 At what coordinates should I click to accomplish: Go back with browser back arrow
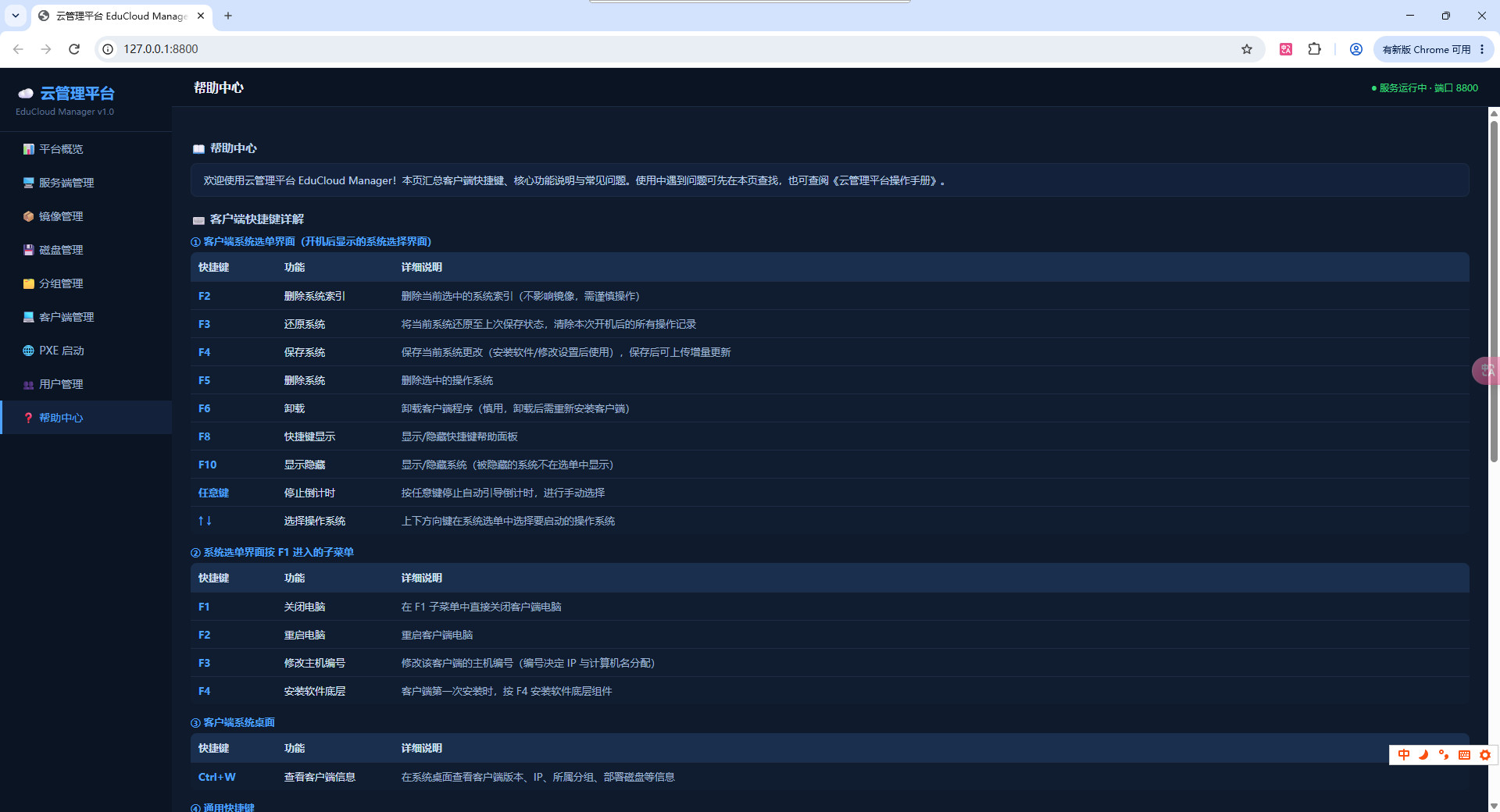tap(18, 49)
